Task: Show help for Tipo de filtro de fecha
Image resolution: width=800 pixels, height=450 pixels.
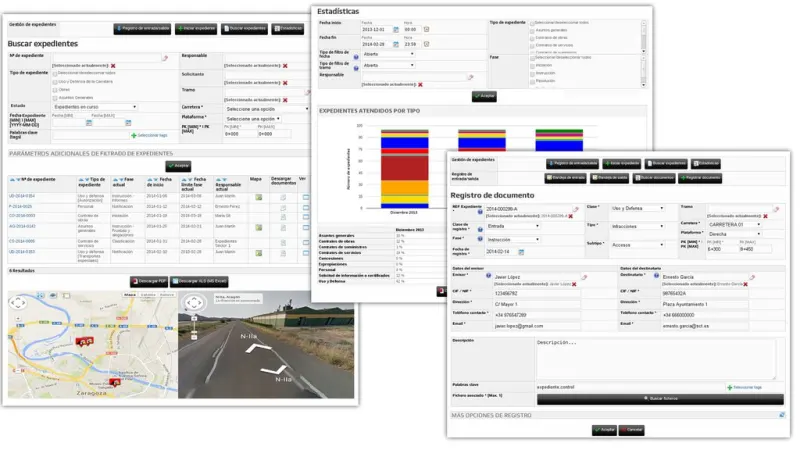Action: point(356,57)
